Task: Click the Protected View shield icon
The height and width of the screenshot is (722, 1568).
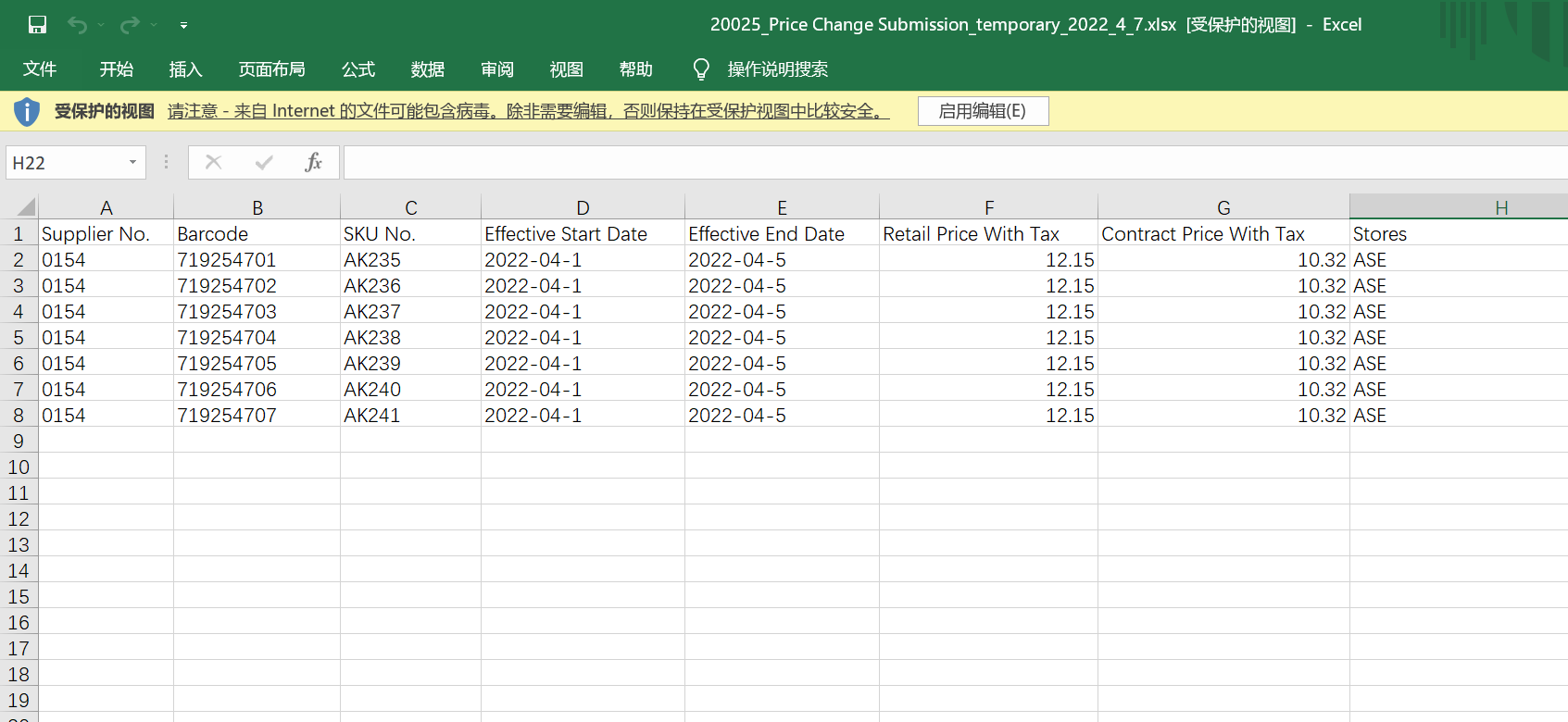Action: point(27,112)
